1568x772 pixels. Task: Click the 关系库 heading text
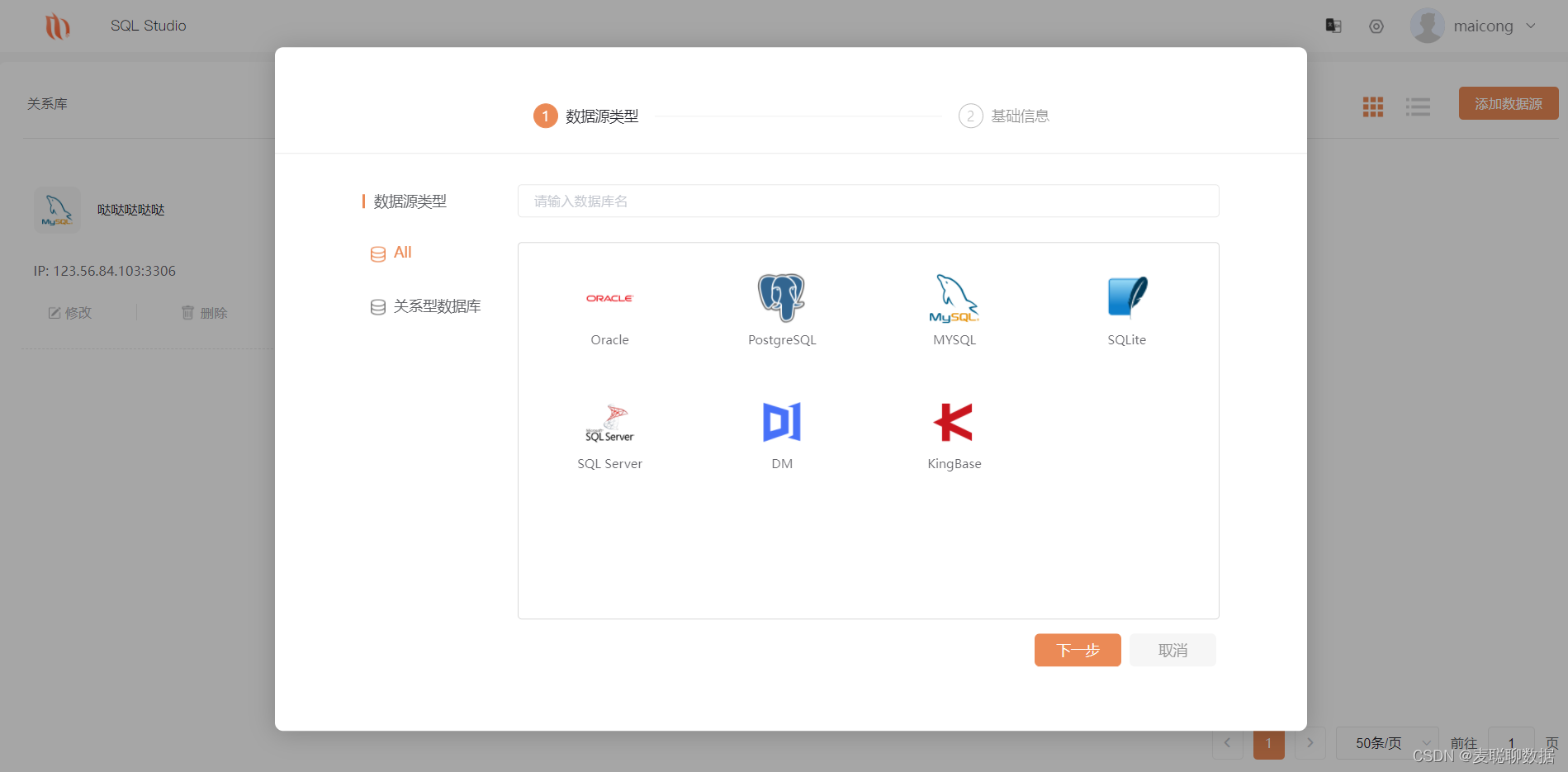47,104
